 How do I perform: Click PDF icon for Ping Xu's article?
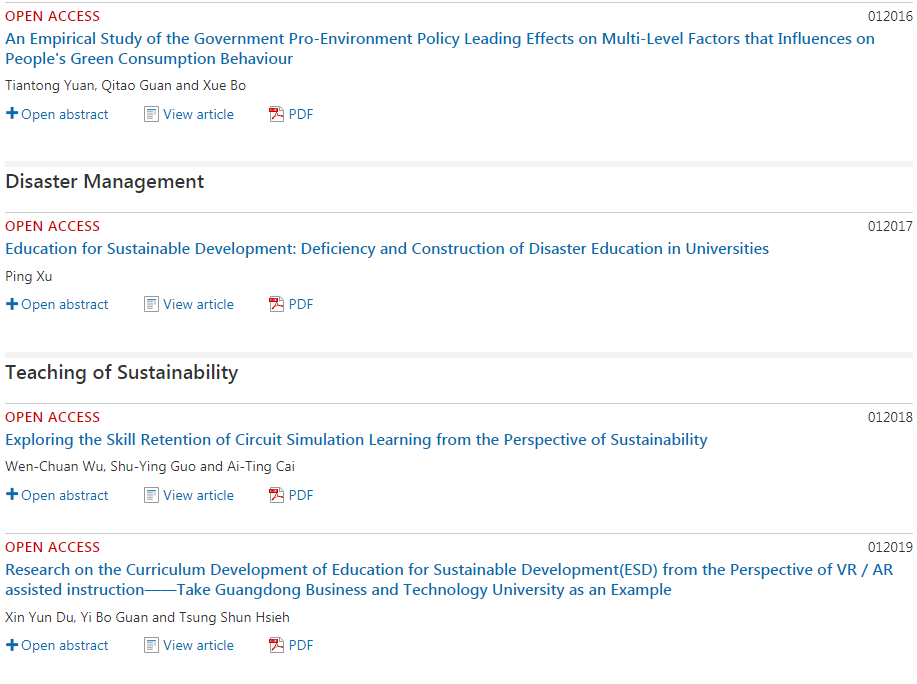tap(276, 304)
